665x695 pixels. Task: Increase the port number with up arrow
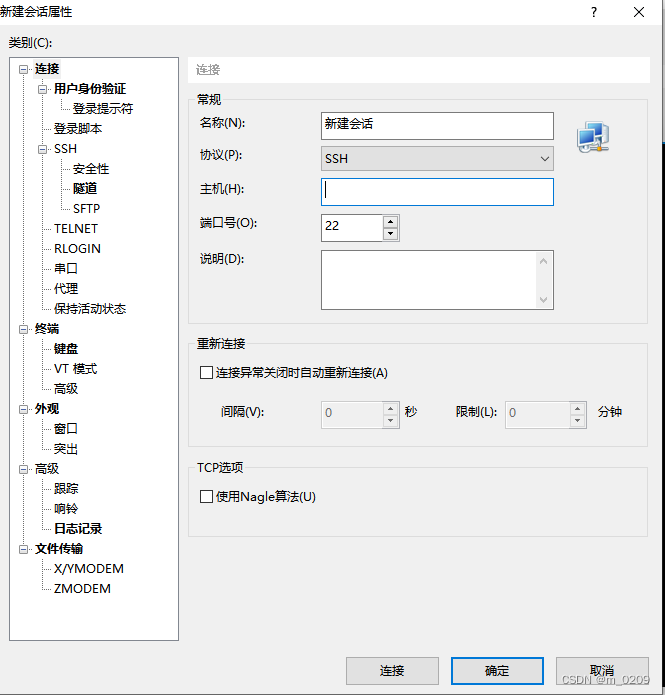pyautogui.click(x=390, y=222)
